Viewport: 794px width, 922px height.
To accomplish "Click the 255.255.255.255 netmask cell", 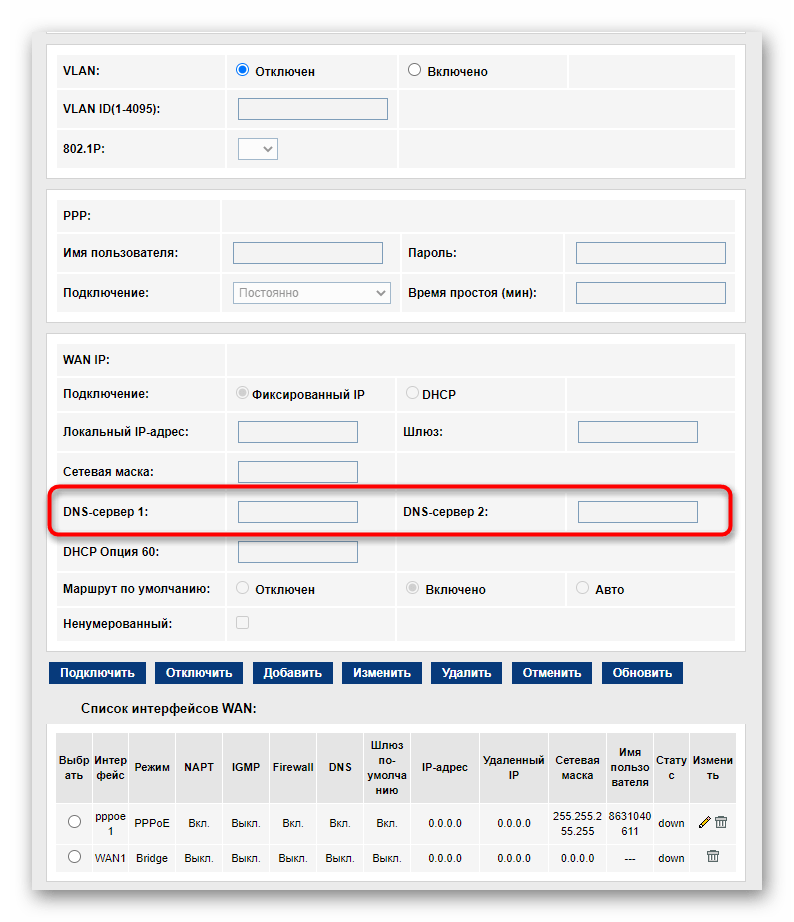I will (x=578, y=823).
